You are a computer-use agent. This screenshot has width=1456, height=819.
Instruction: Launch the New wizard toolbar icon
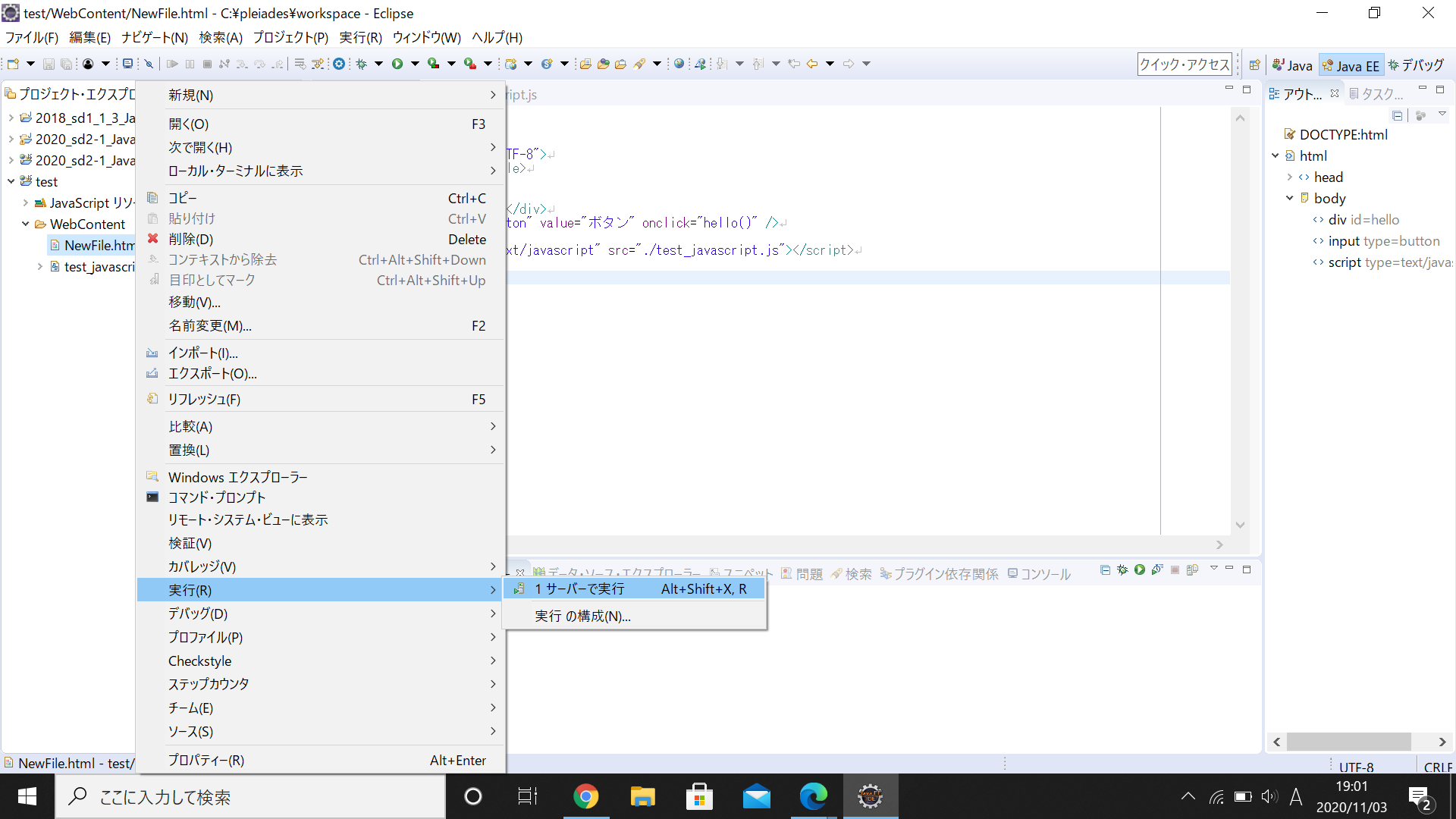[14, 64]
